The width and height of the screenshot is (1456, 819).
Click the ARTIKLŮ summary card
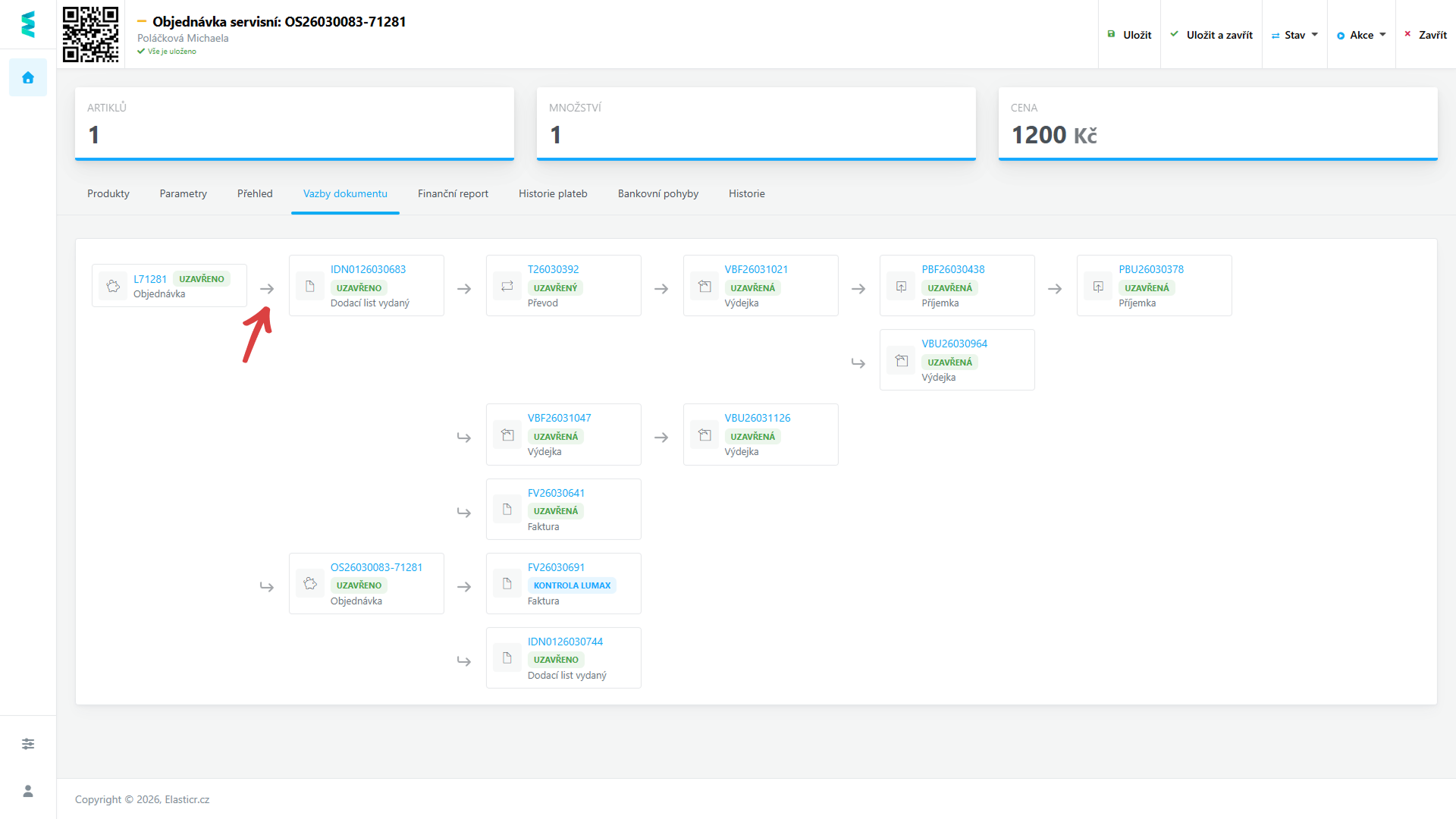pyautogui.click(x=294, y=124)
